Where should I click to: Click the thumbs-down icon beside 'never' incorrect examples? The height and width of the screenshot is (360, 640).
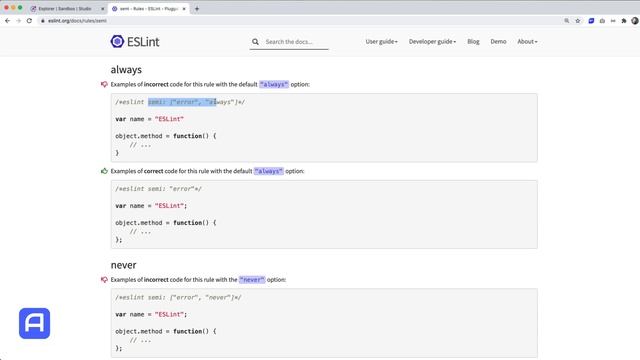coord(104,280)
